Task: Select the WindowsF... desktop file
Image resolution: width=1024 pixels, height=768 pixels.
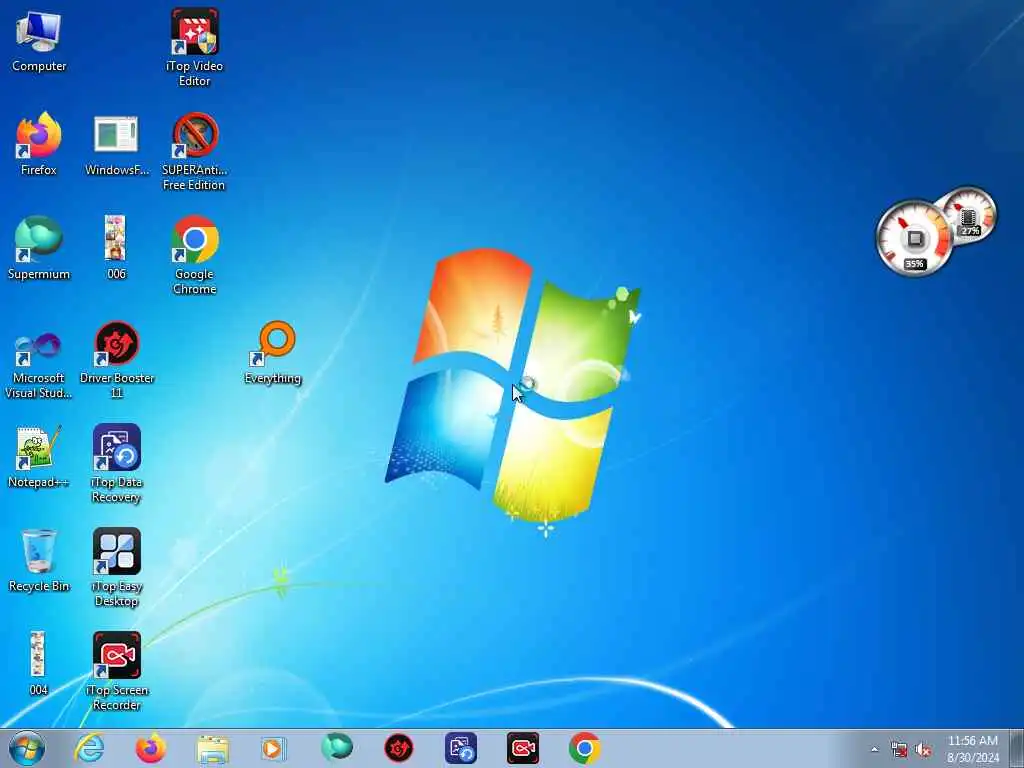Action: tap(116, 144)
